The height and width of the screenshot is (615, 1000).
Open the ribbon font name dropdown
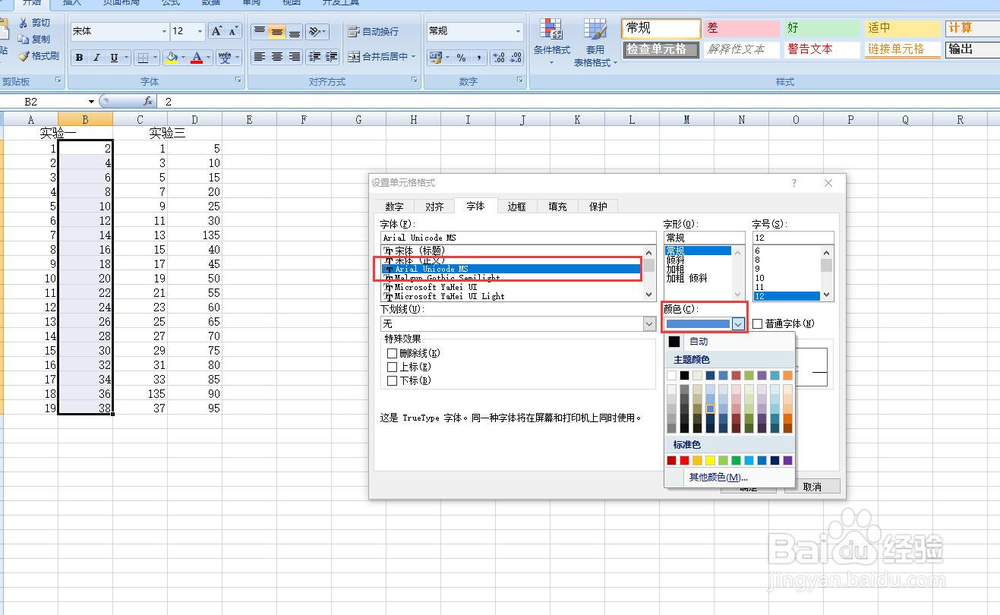tap(164, 31)
